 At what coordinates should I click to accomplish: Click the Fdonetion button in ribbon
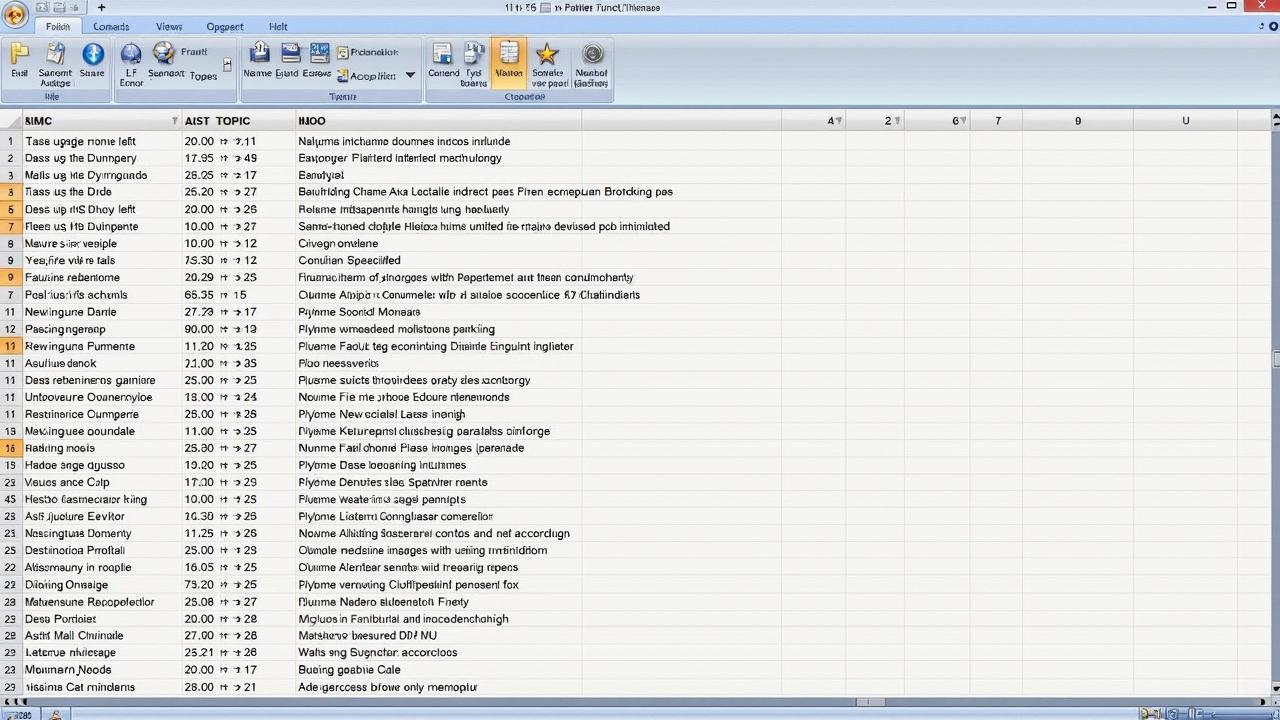pyautogui.click(x=368, y=52)
